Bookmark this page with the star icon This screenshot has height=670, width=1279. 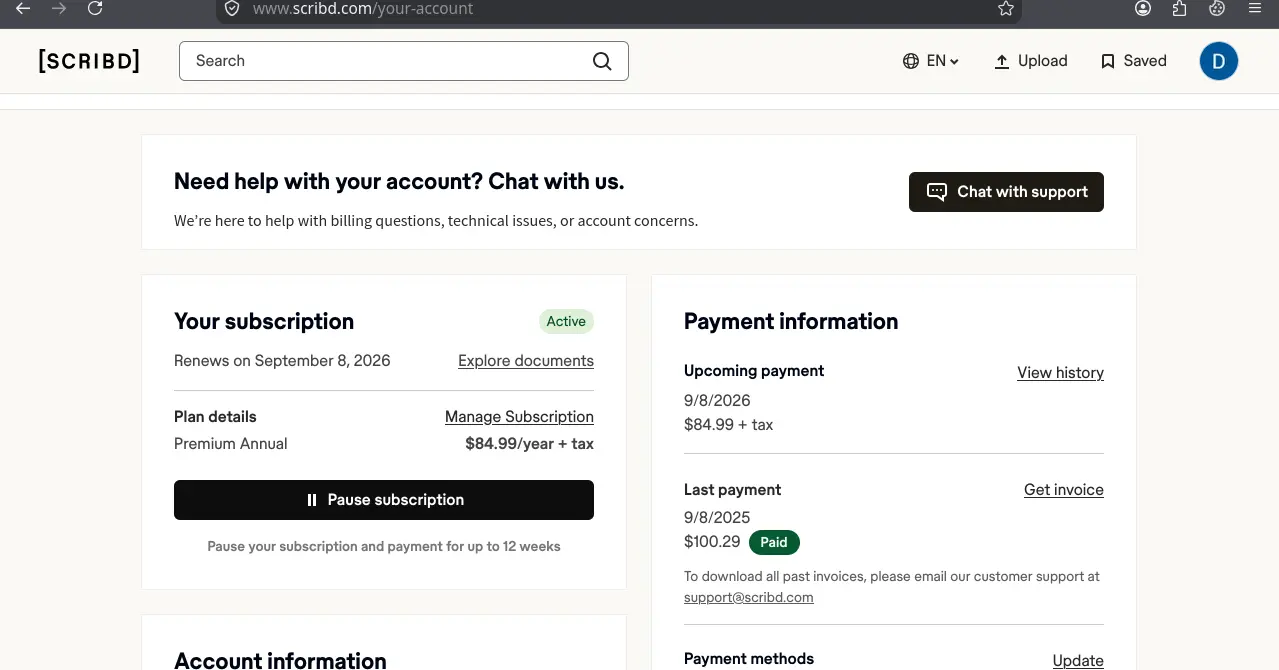click(x=1006, y=8)
